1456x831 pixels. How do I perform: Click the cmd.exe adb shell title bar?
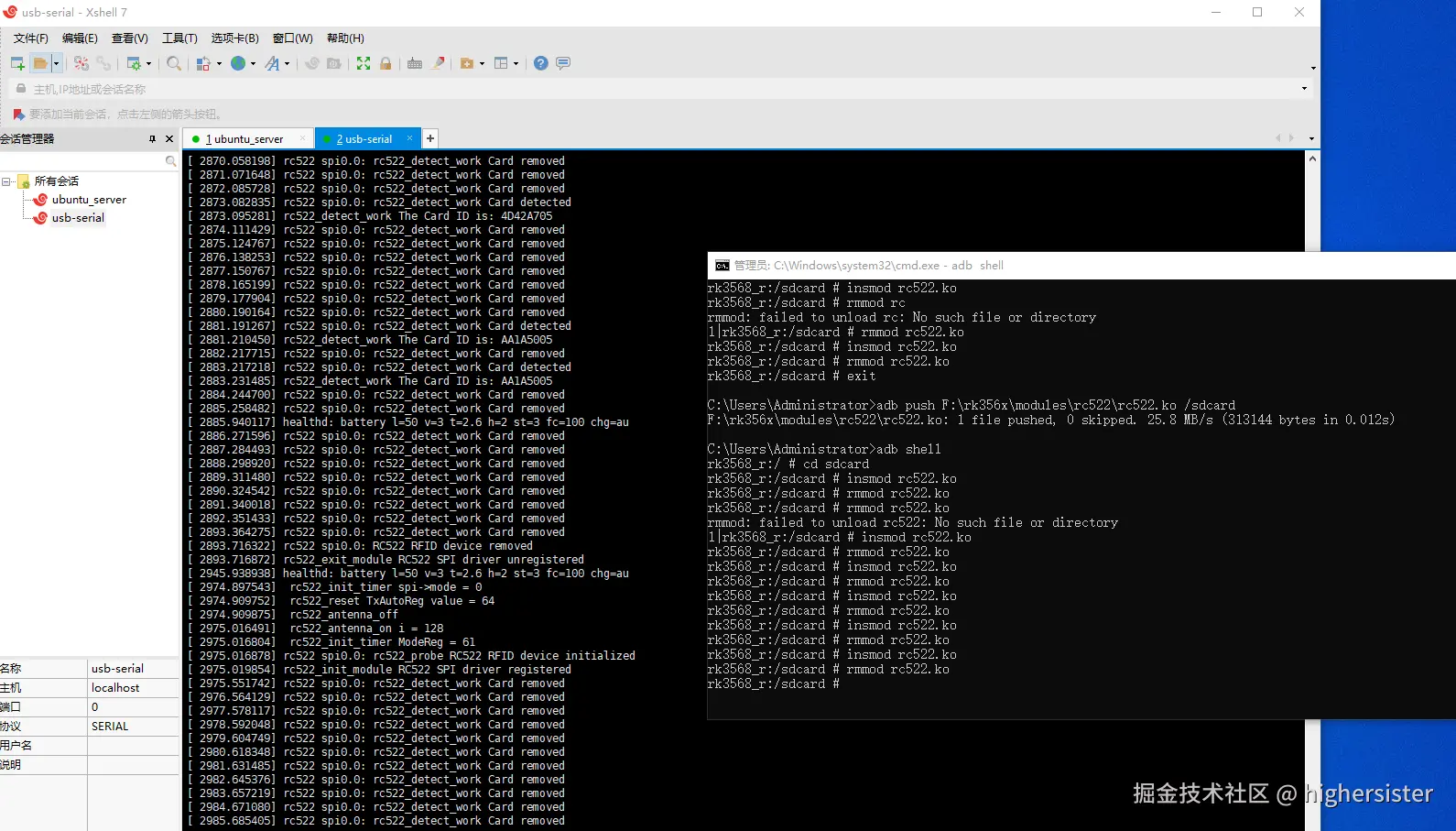[1081, 266]
